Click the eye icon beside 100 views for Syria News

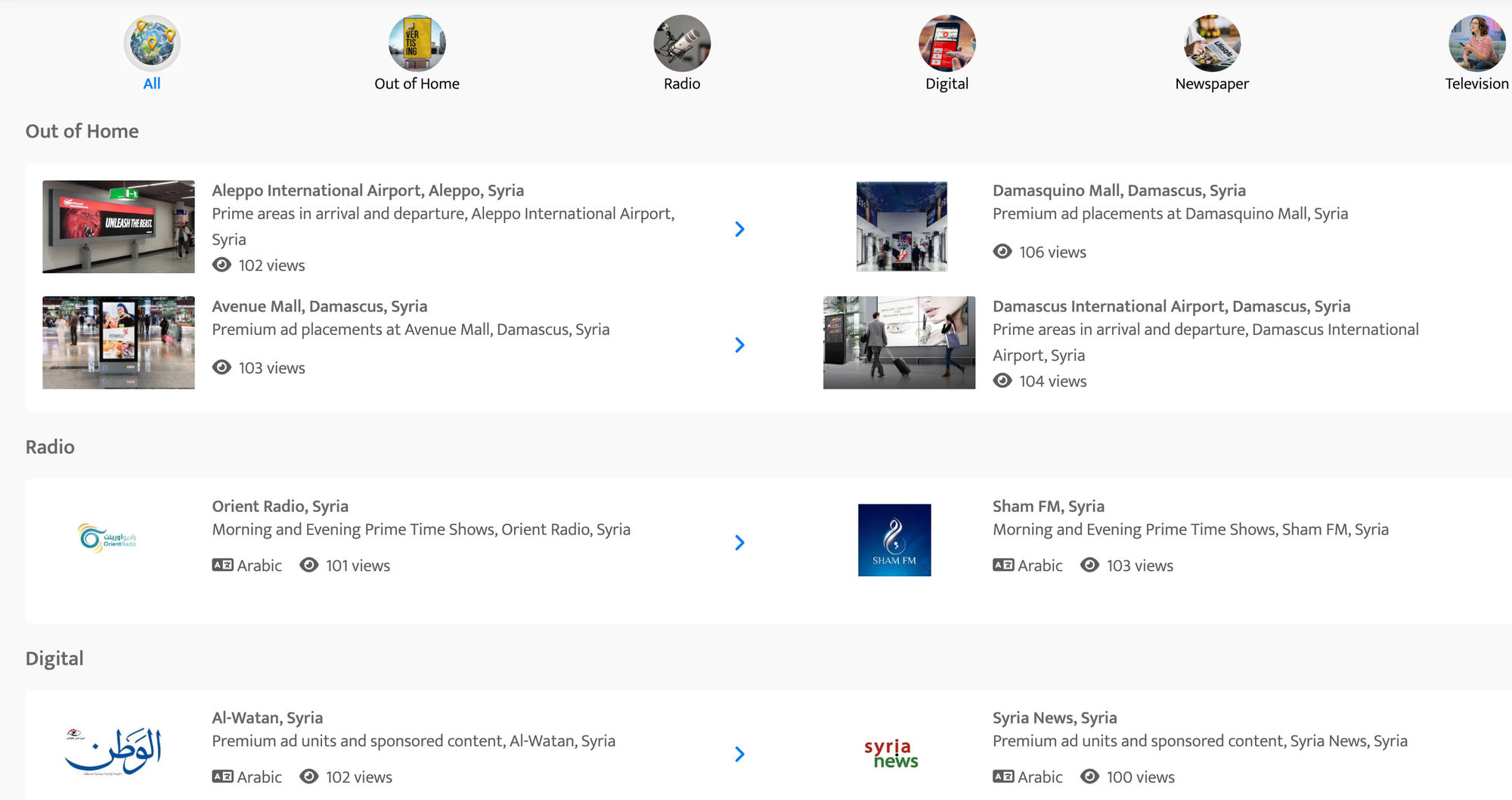pyautogui.click(x=1089, y=777)
